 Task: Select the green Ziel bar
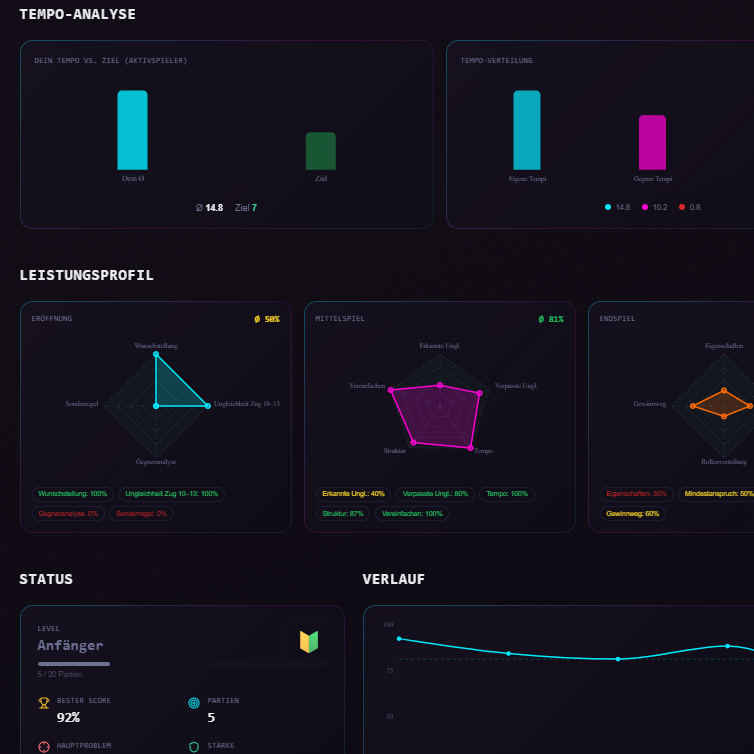pyautogui.click(x=321, y=151)
